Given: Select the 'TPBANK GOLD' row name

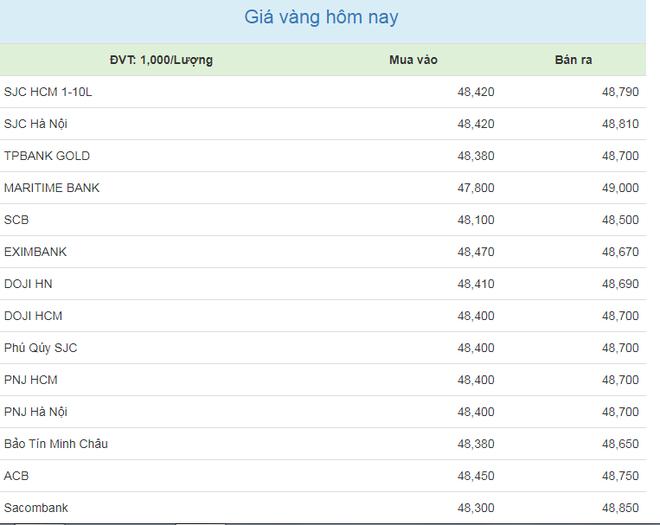Looking at the screenshot, I should click(47, 156).
